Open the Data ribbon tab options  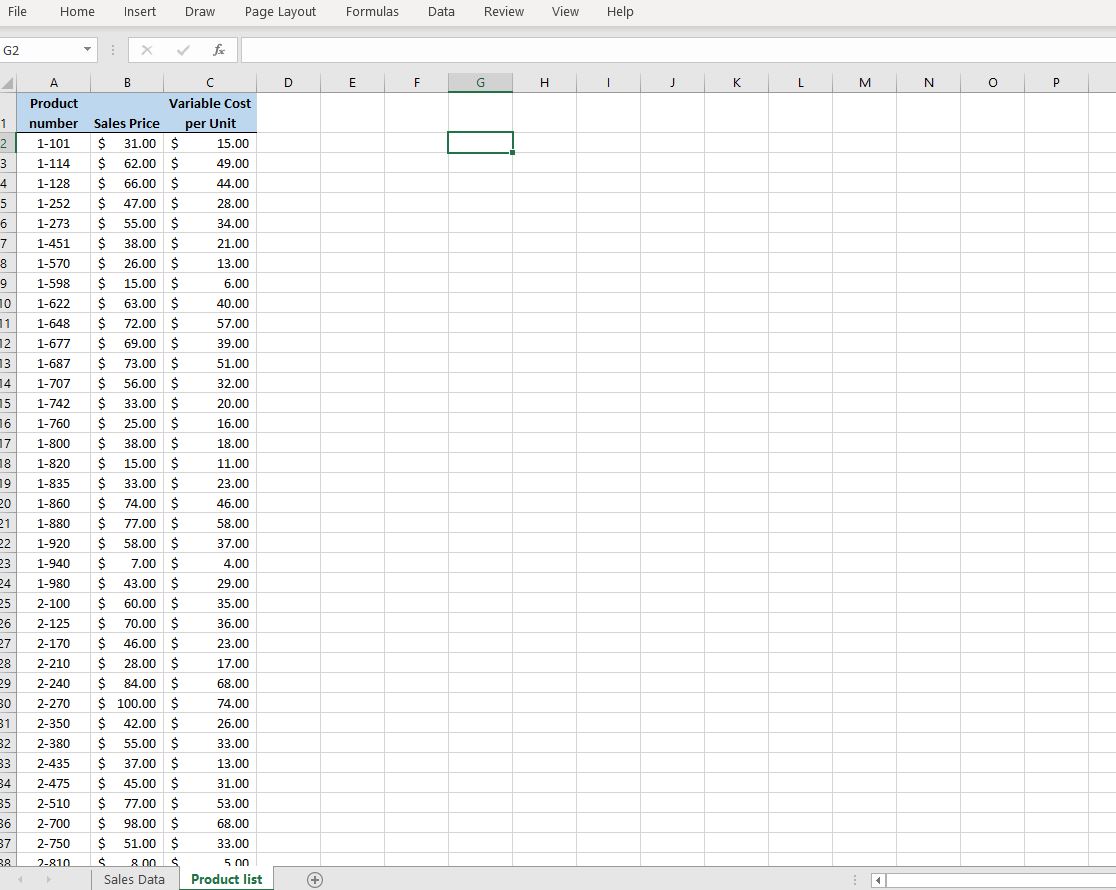(x=441, y=12)
